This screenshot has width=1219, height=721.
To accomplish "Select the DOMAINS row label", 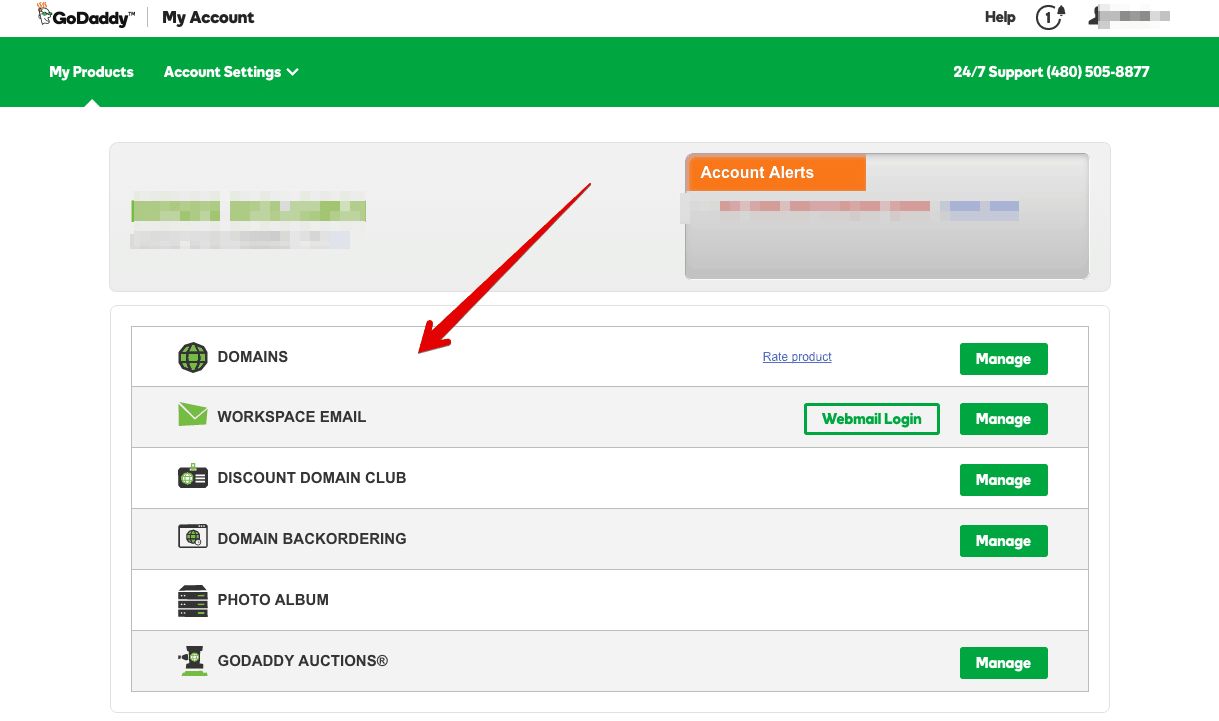I will 253,357.
